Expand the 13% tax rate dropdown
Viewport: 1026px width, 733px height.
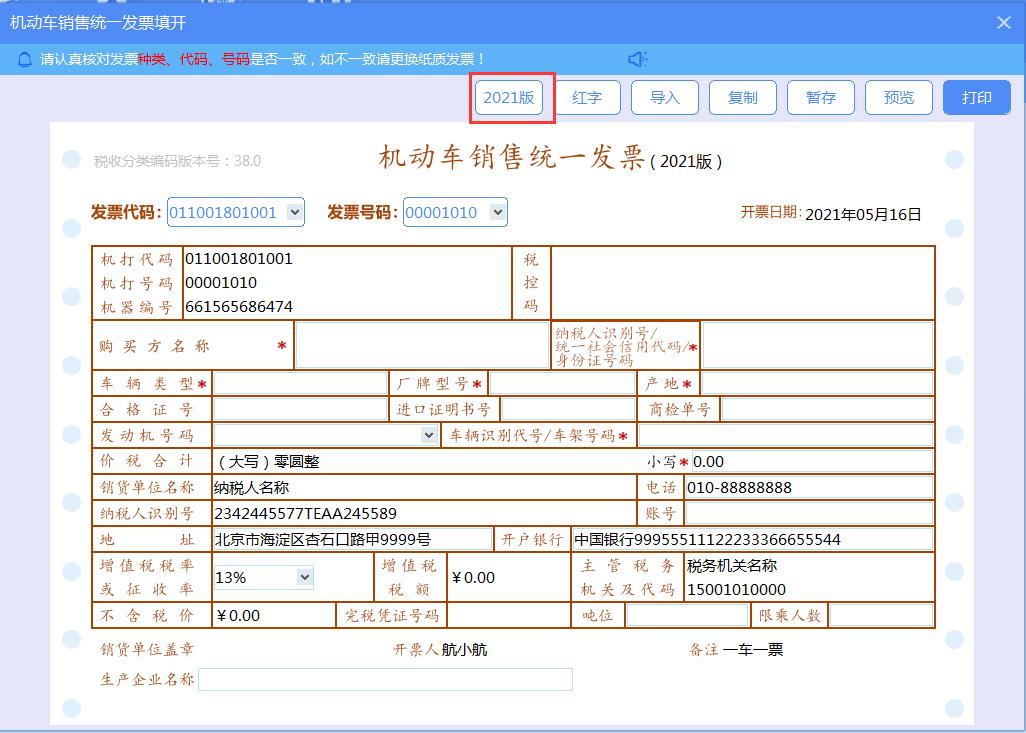pos(303,577)
